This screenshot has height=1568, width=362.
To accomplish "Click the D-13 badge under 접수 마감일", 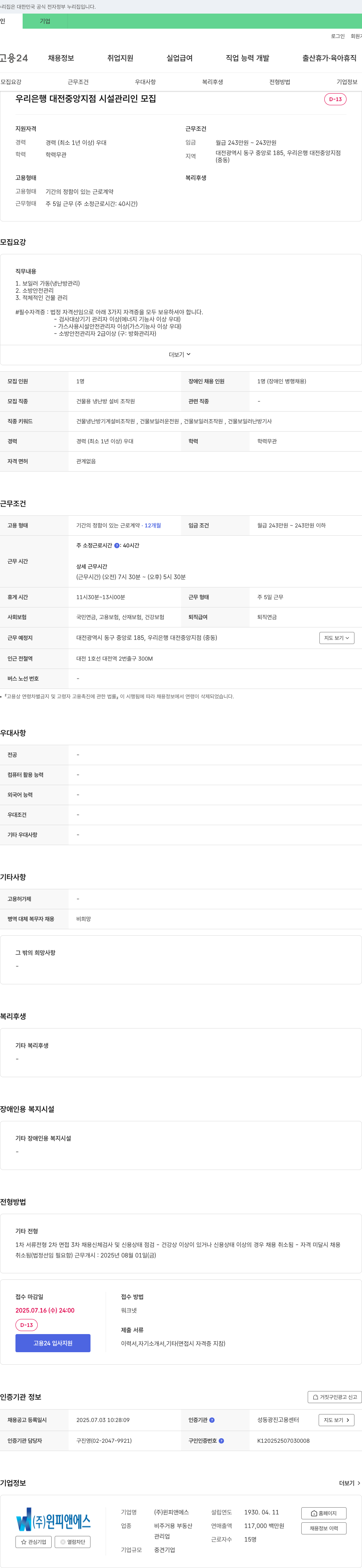I will pos(27,1325).
